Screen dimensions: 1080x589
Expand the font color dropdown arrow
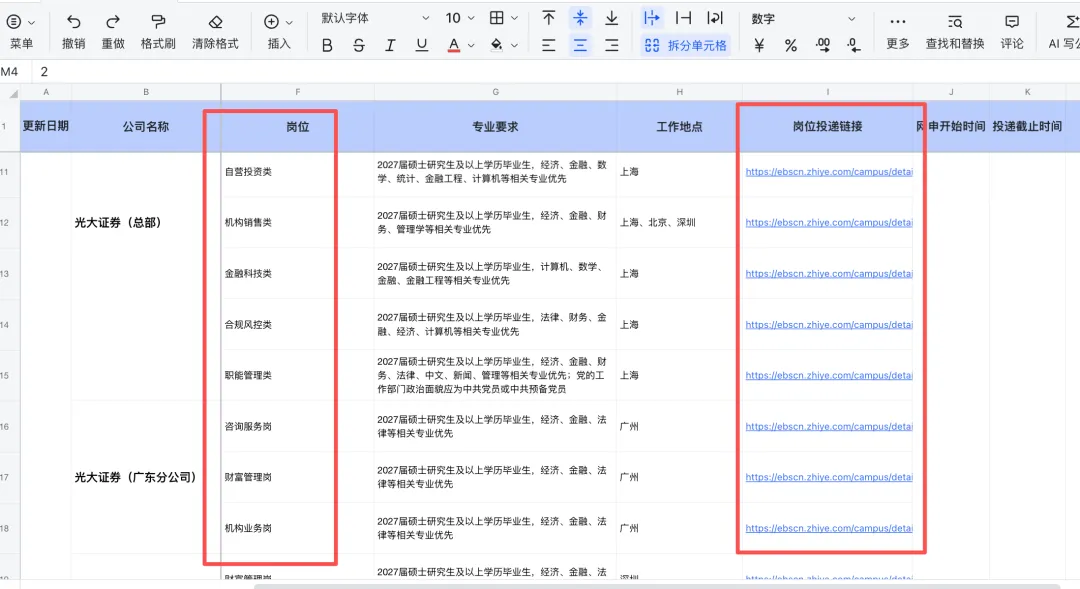coord(471,45)
